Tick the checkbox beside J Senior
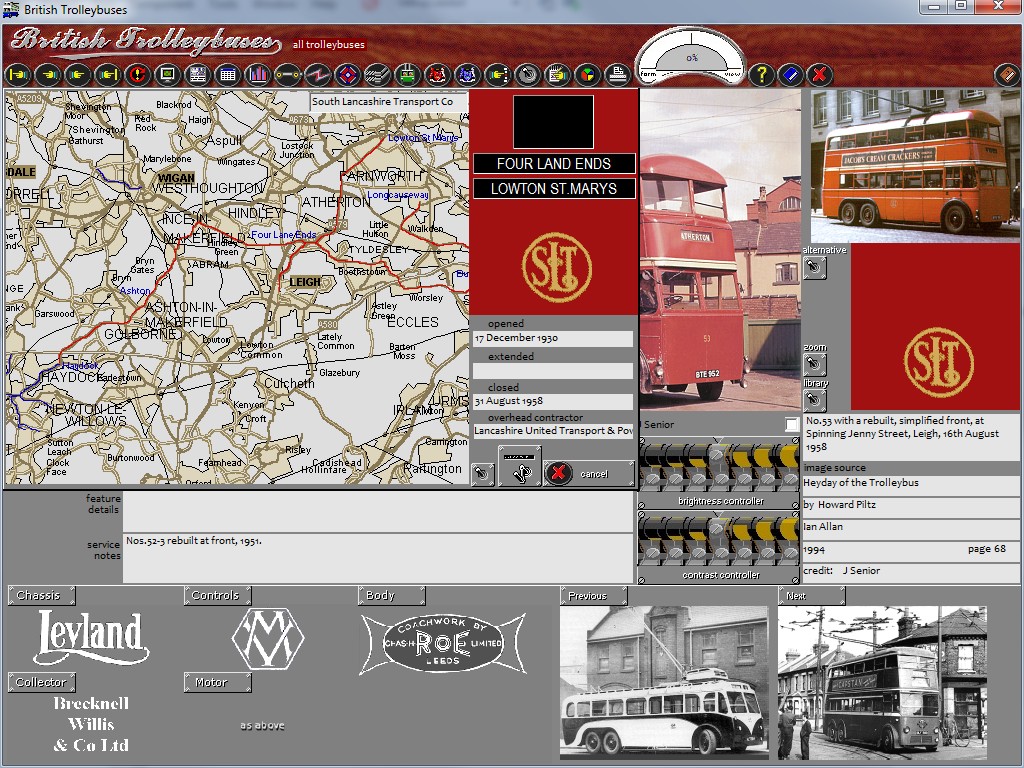Viewport: 1024px width, 768px height. coord(792,425)
